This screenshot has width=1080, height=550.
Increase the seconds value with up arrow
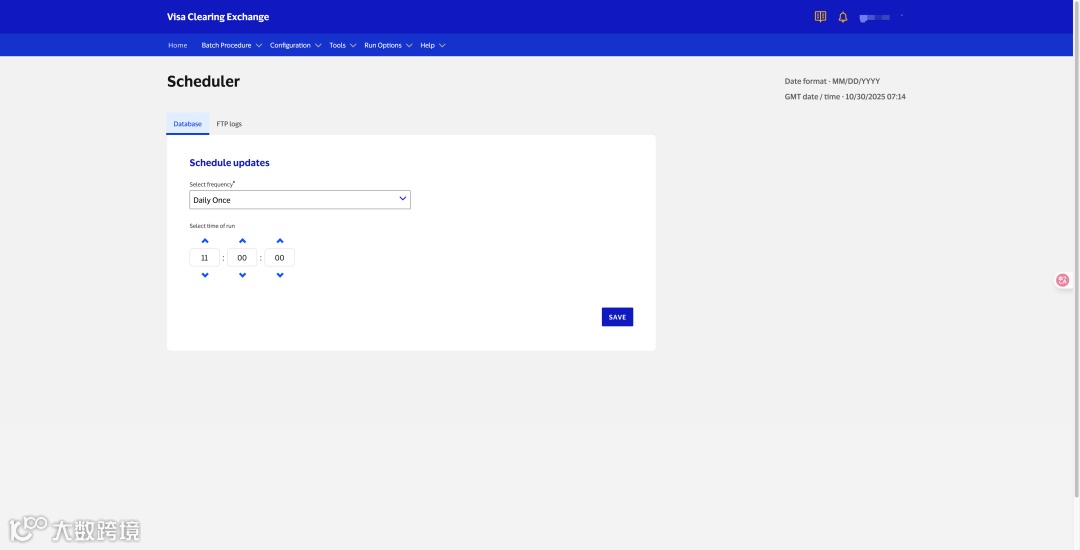click(280, 241)
